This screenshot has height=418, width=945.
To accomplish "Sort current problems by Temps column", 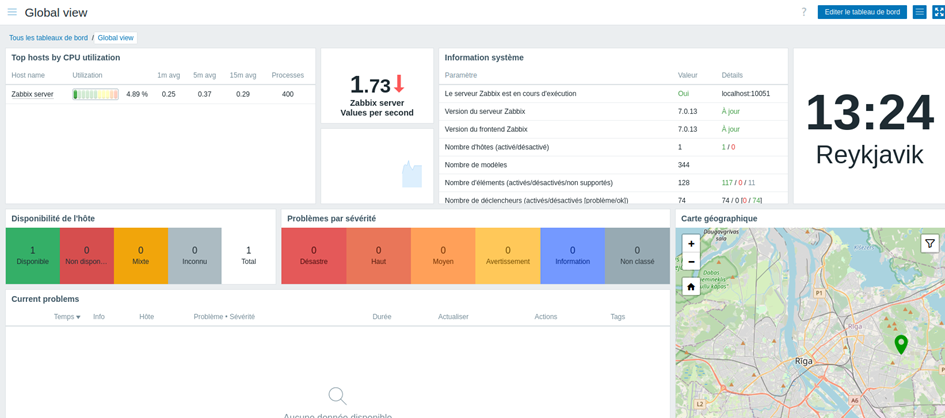I will click(66, 317).
